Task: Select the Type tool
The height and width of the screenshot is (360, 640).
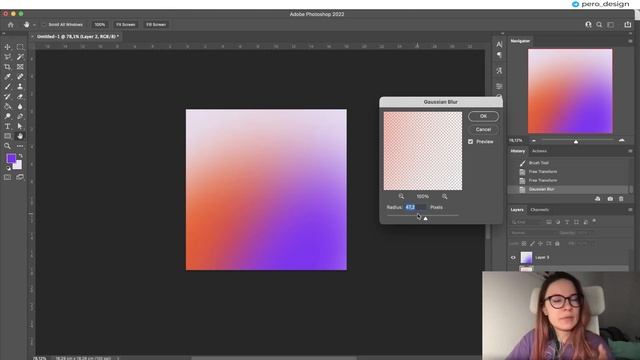Action: coord(7,126)
